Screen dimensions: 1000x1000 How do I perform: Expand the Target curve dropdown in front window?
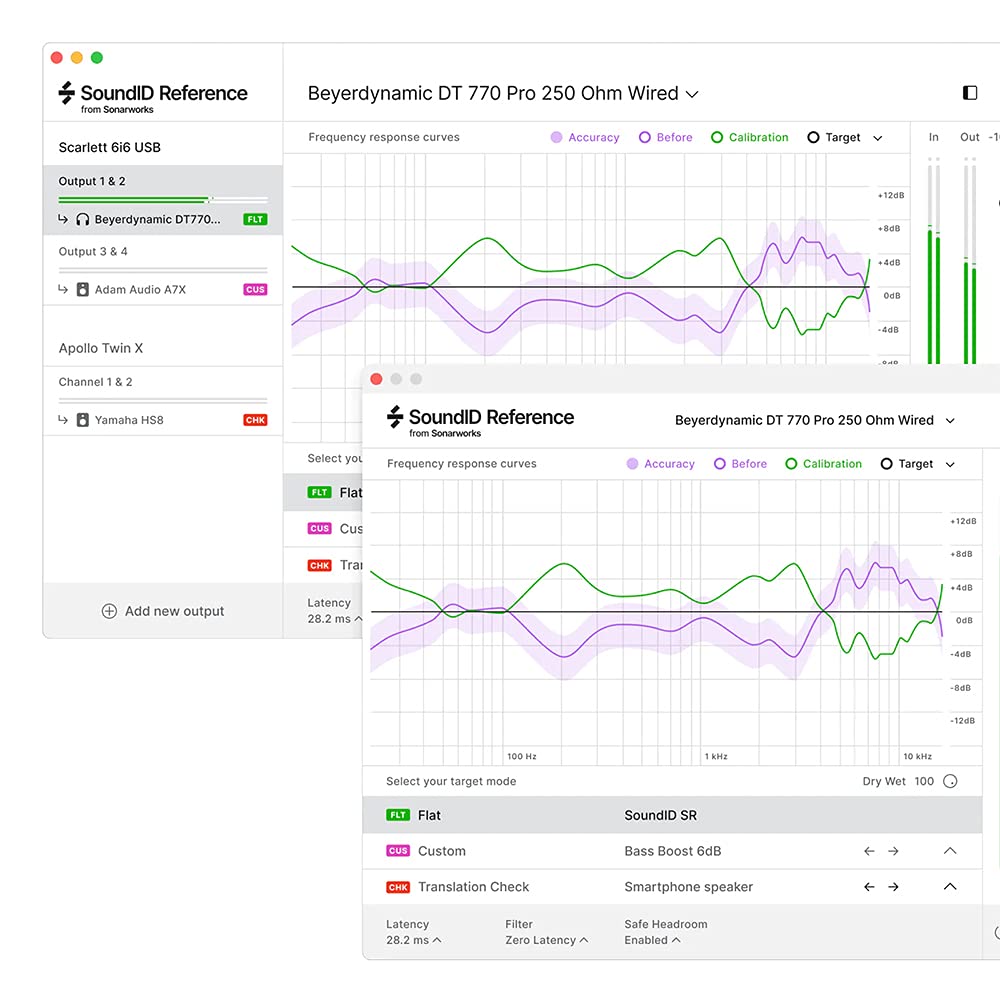(950, 464)
